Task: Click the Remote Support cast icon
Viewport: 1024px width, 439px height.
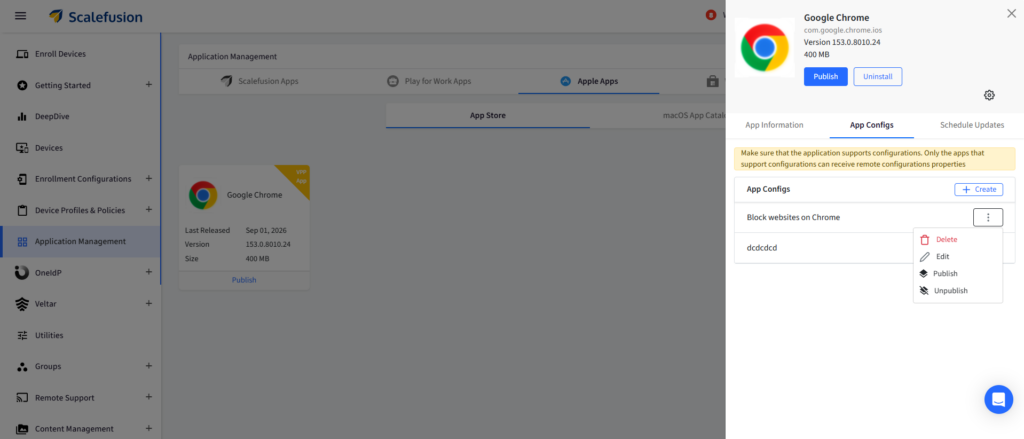Action: (22, 397)
